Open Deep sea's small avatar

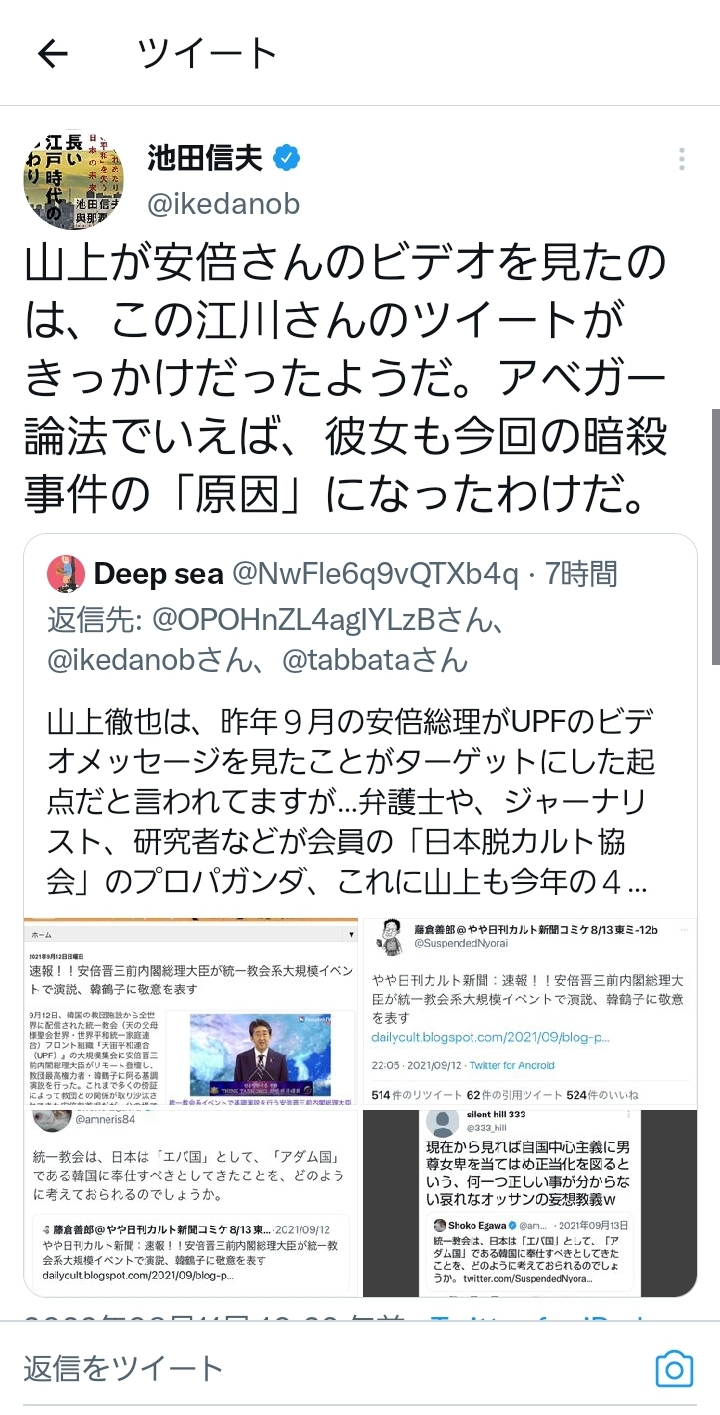[65, 574]
